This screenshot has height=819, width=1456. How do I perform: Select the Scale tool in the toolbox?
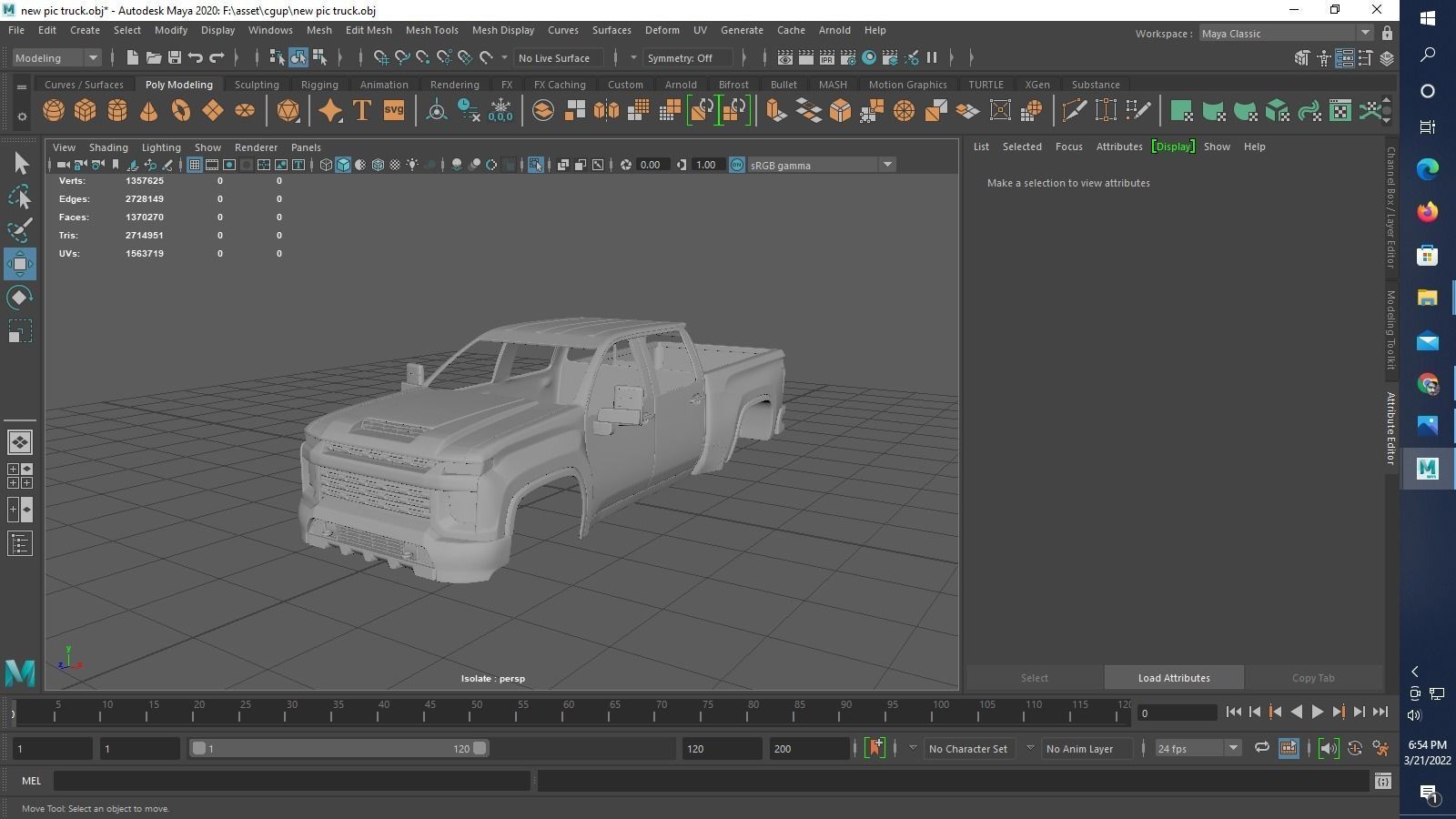(20, 331)
